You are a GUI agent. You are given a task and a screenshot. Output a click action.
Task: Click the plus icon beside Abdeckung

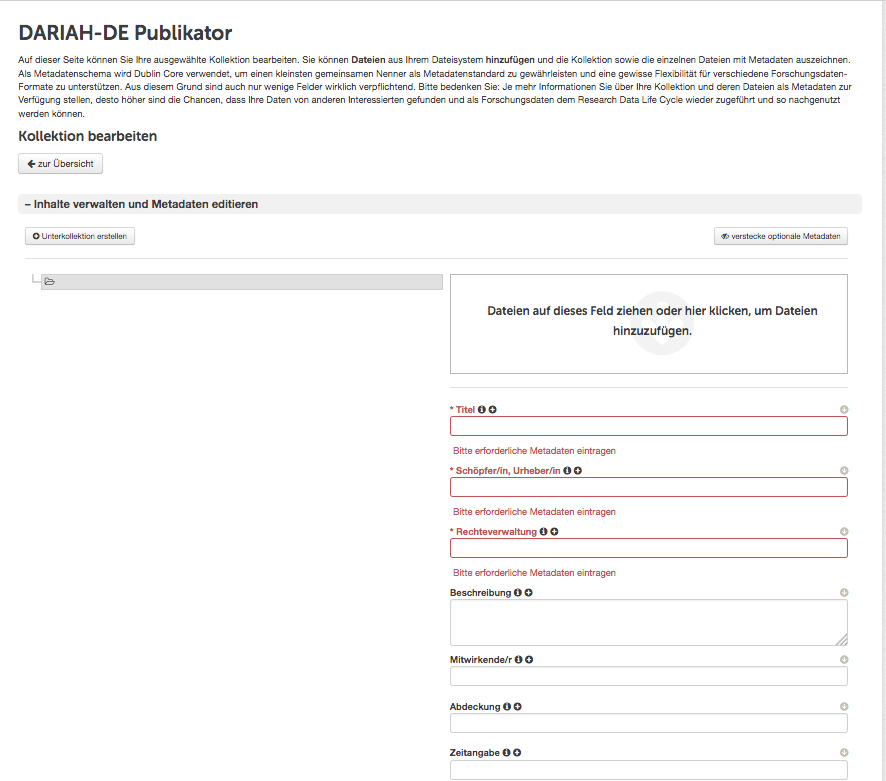coord(518,706)
